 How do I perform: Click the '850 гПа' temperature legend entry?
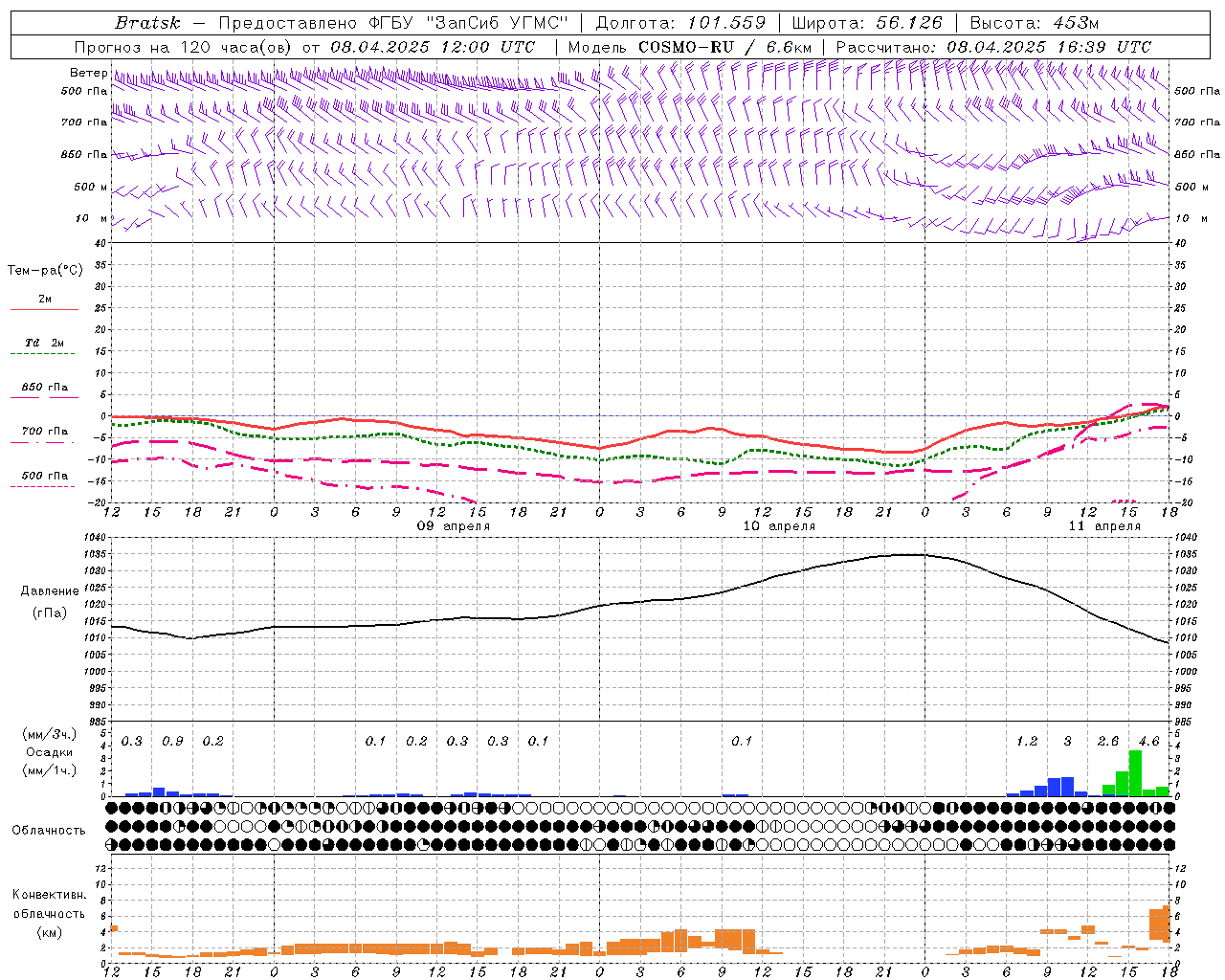point(44,388)
